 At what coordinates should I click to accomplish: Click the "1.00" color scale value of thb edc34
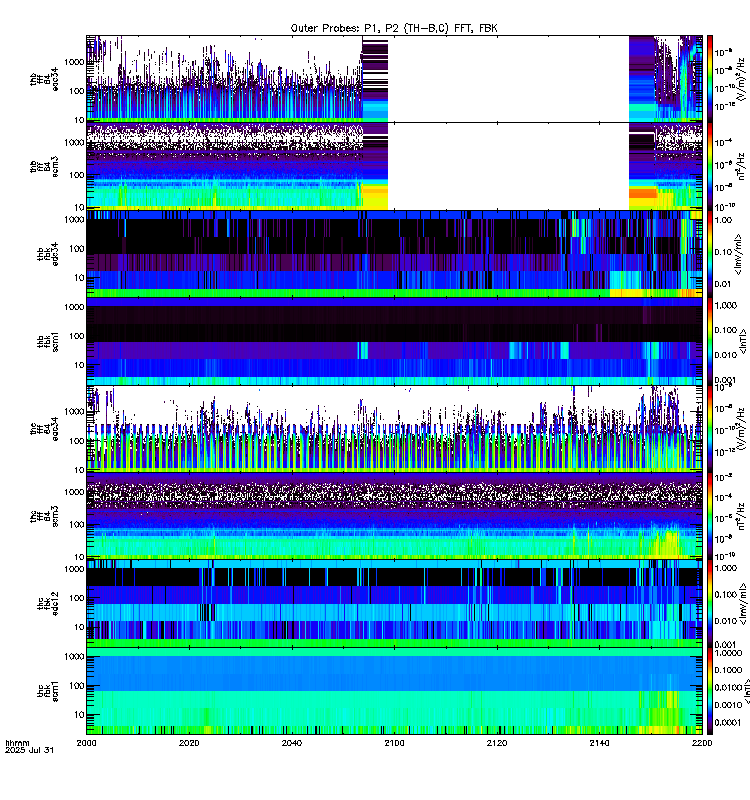pyautogui.click(x=723, y=220)
